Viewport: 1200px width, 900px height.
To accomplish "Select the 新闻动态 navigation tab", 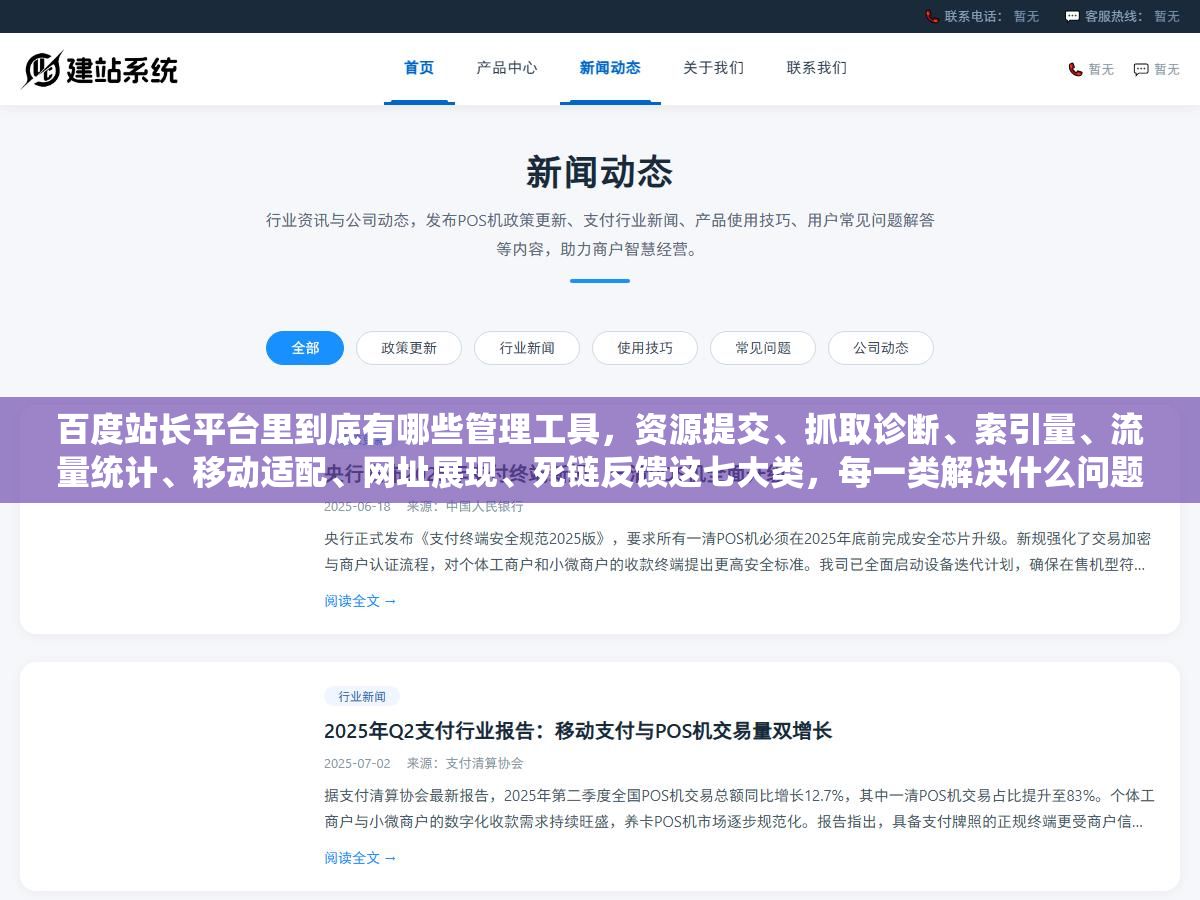I will [610, 68].
